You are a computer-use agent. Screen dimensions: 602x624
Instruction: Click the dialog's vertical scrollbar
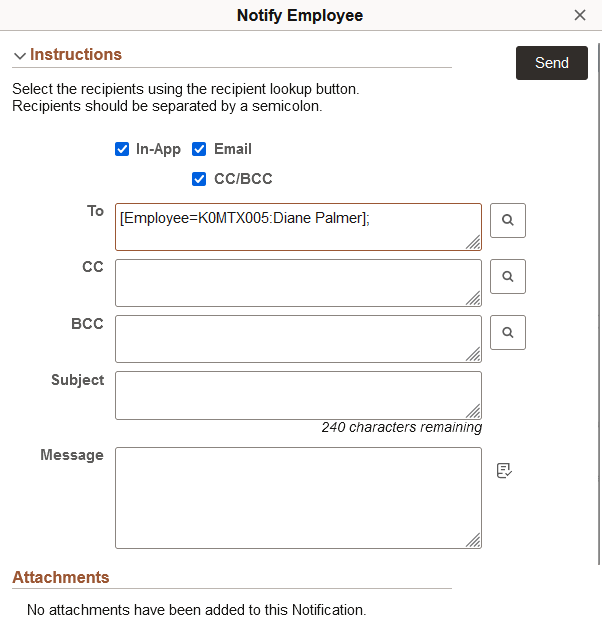(x=599, y=304)
